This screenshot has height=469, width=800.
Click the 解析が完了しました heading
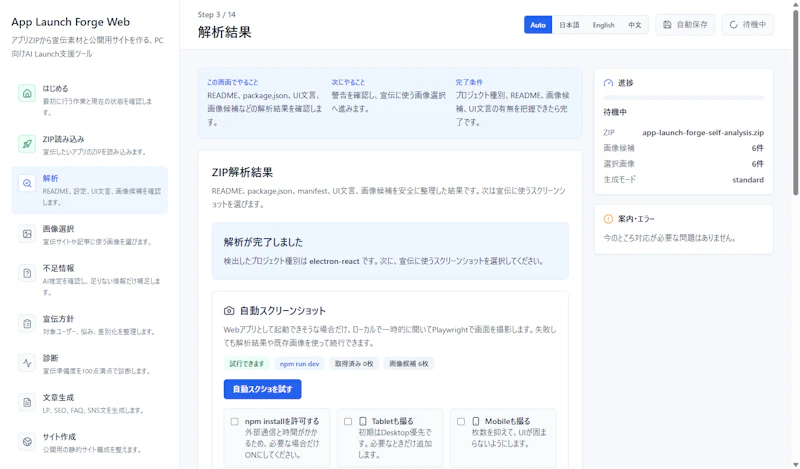[x=263, y=242]
